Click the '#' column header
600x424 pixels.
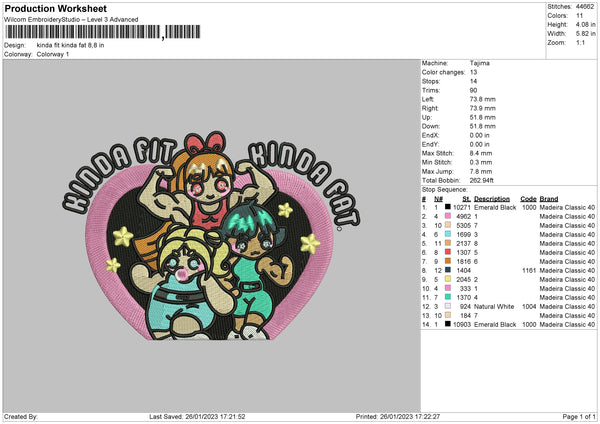point(424,199)
